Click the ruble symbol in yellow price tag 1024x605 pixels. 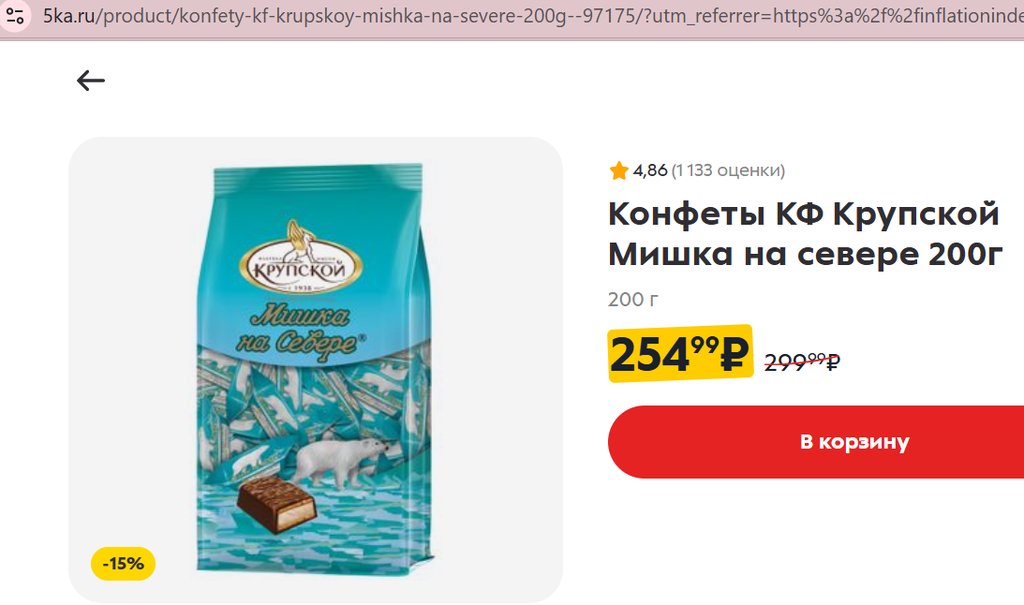[x=735, y=355]
